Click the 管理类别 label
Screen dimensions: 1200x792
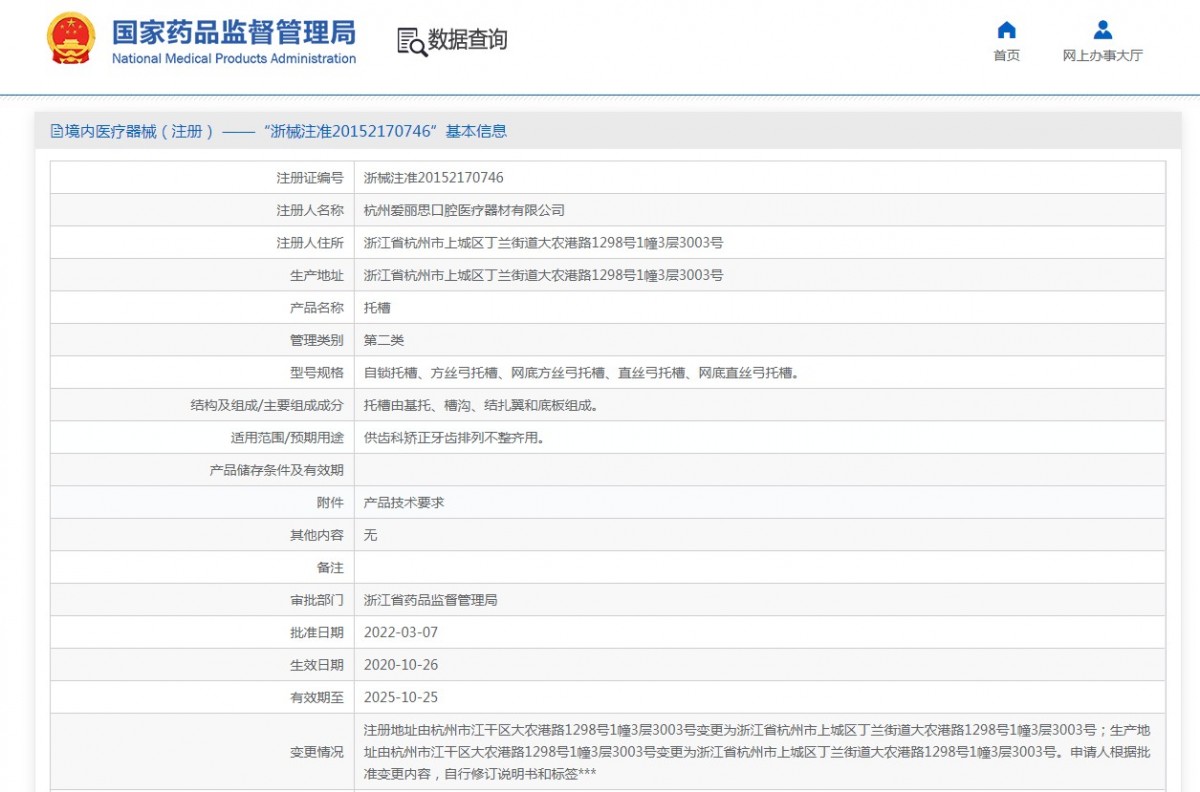[x=317, y=340]
